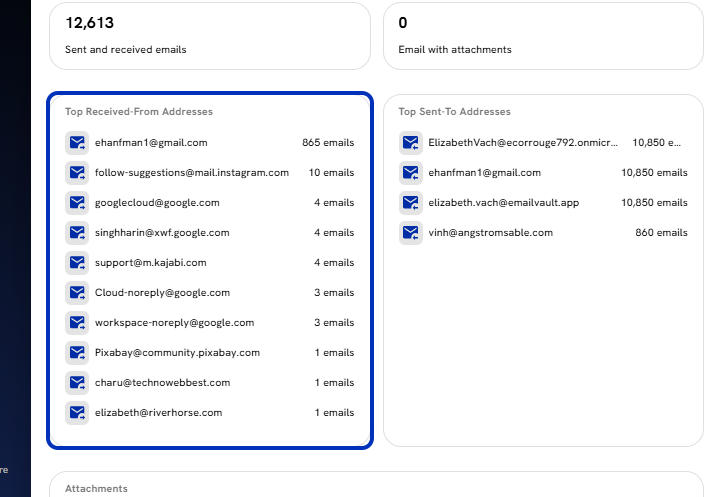This screenshot has width=715, height=497.
Task: Select support@m.kajabi.com address
Action: coord(150,263)
